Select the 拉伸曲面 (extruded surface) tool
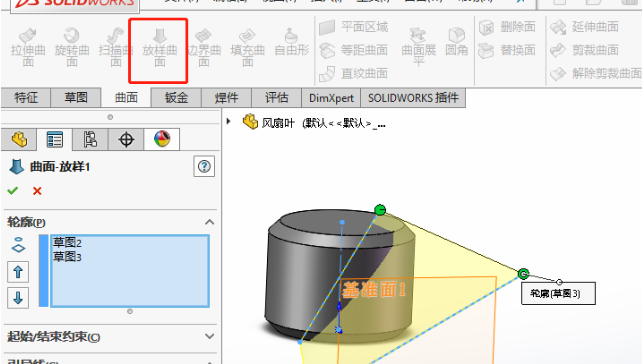The height and width of the screenshot is (364, 642). 28,47
